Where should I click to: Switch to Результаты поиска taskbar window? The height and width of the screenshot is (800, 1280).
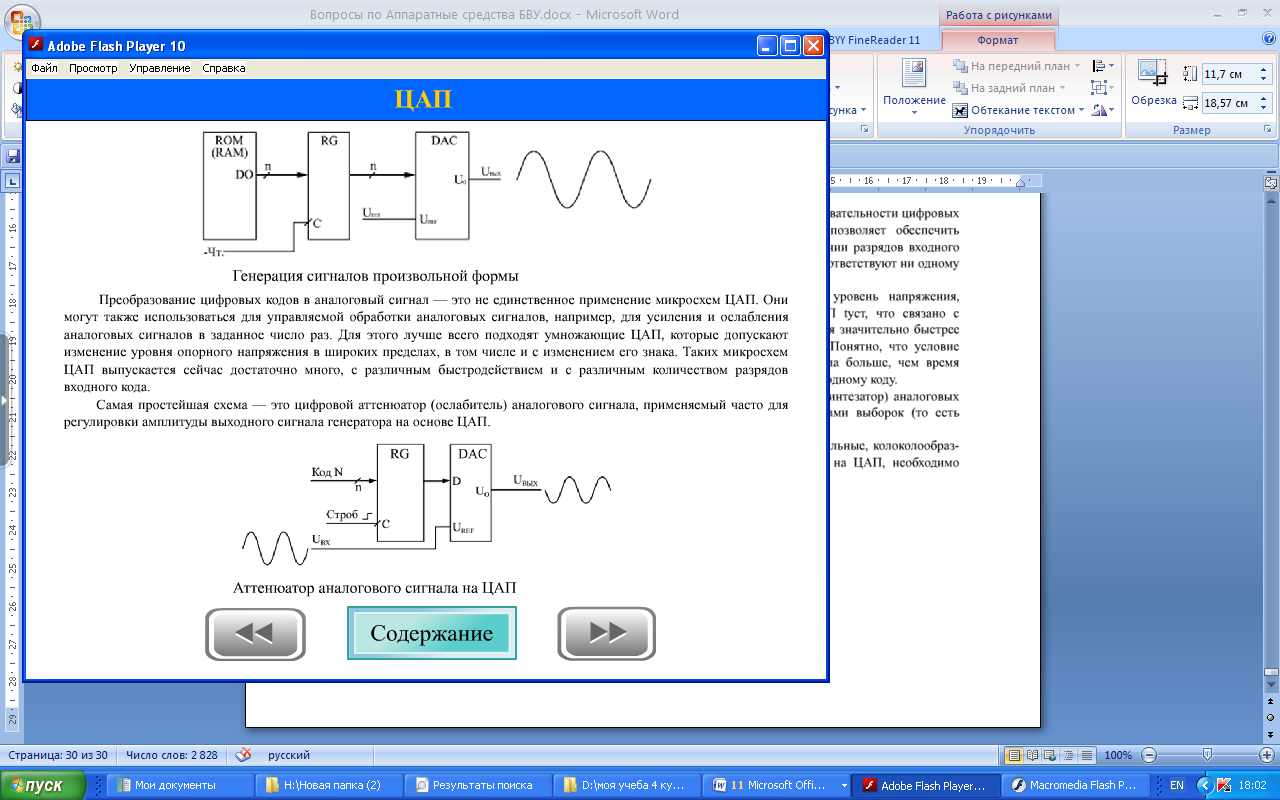point(477,786)
